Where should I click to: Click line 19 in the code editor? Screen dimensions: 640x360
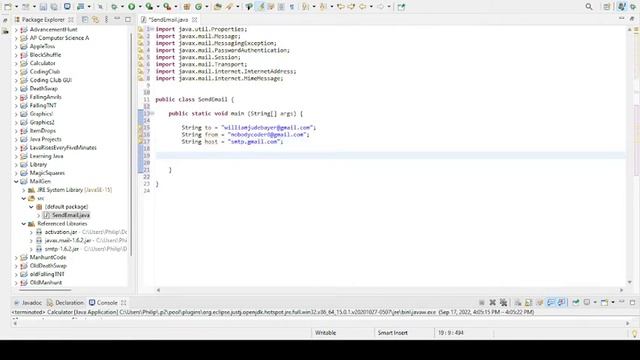pos(390,156)
